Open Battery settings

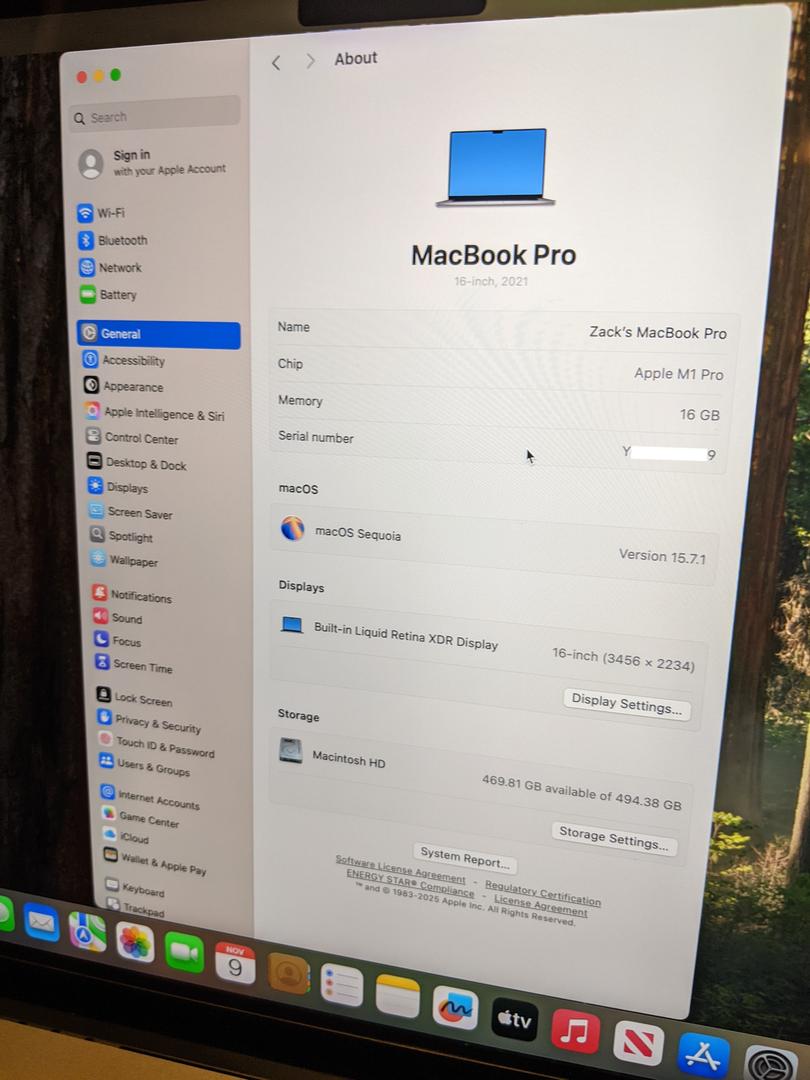(108, 295)
